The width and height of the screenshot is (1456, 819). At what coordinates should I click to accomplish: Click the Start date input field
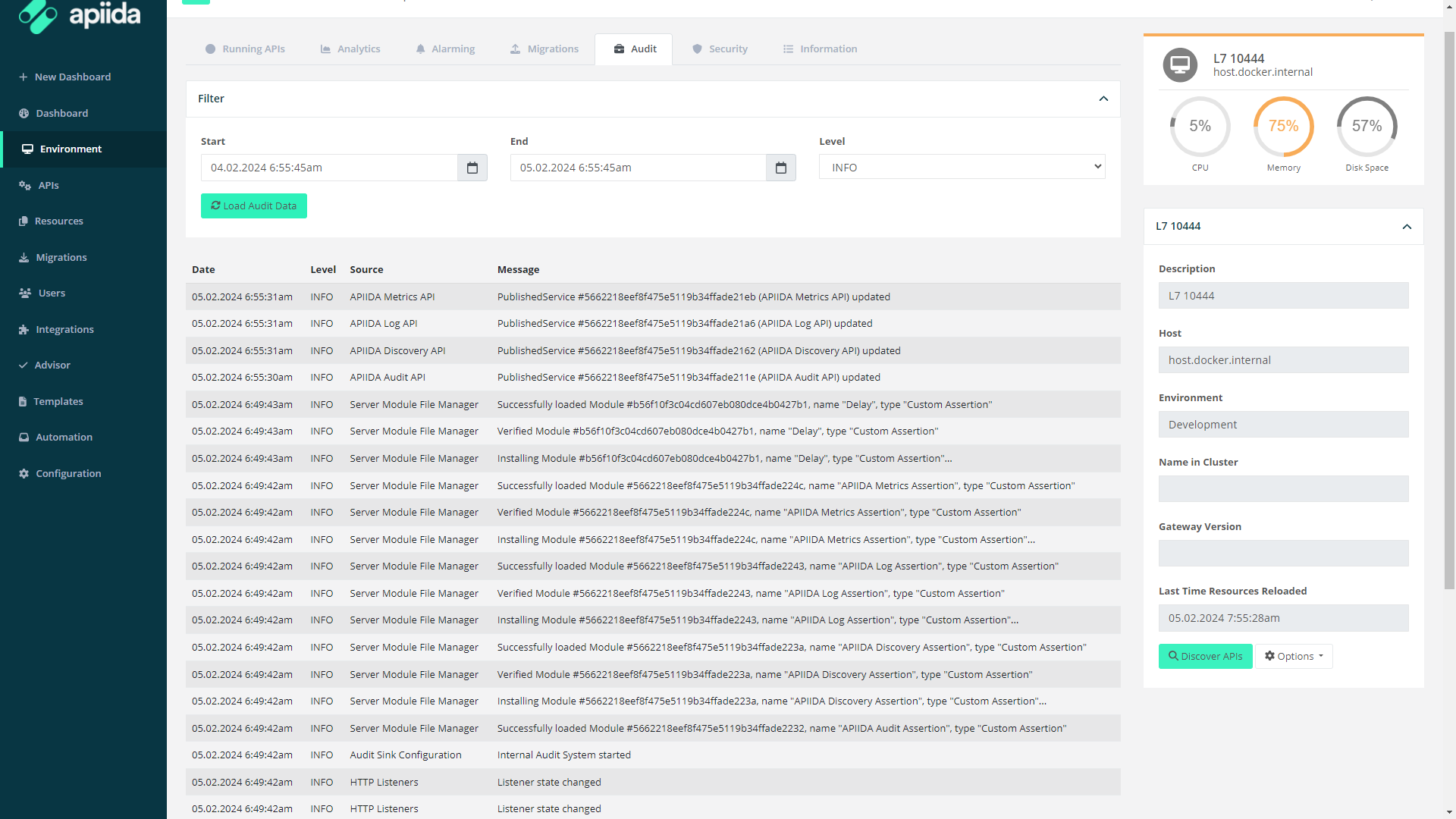(329, 168)
